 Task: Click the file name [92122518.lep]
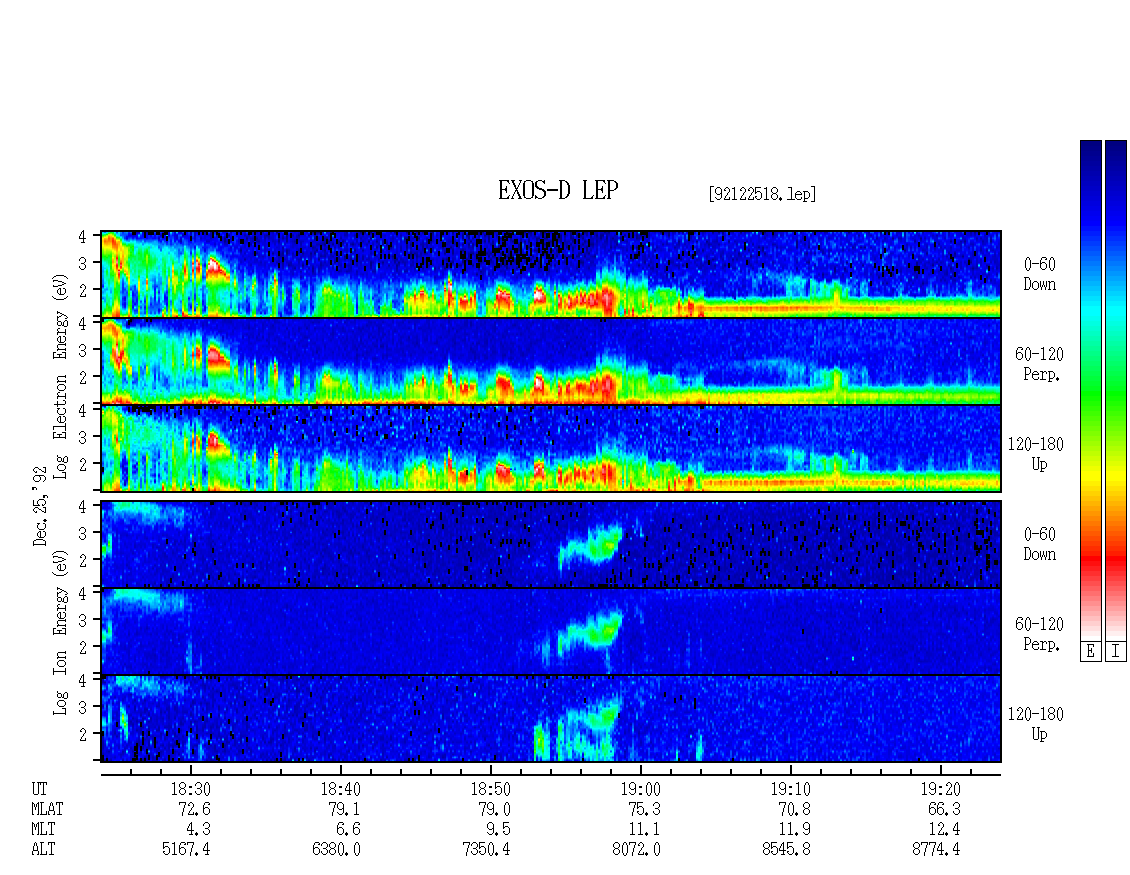pyautogui.click(x=762, y=194)
